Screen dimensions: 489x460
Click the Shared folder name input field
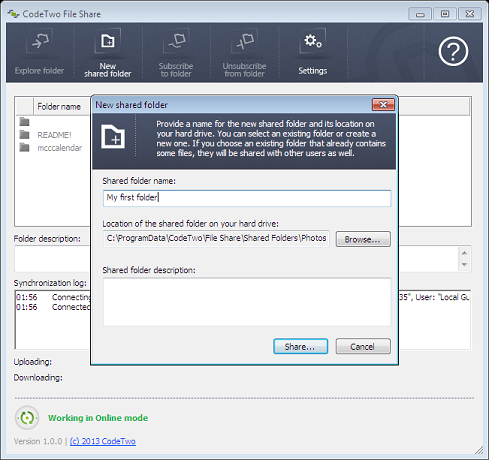(247, 198)
